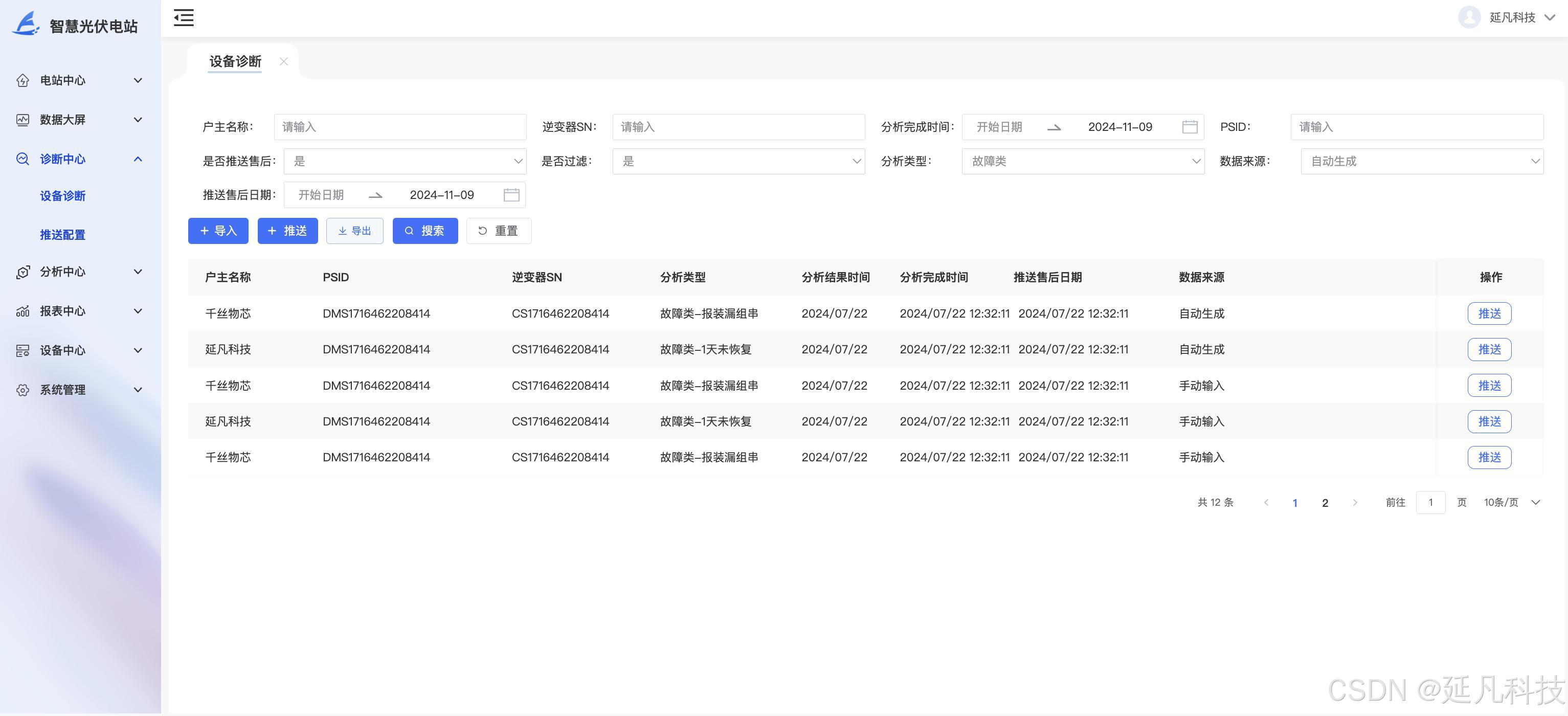This screenshot has height=716, width=1568.
Task: Click 开始日期 in 分析完成时间 range
Action: coord(999,127)
